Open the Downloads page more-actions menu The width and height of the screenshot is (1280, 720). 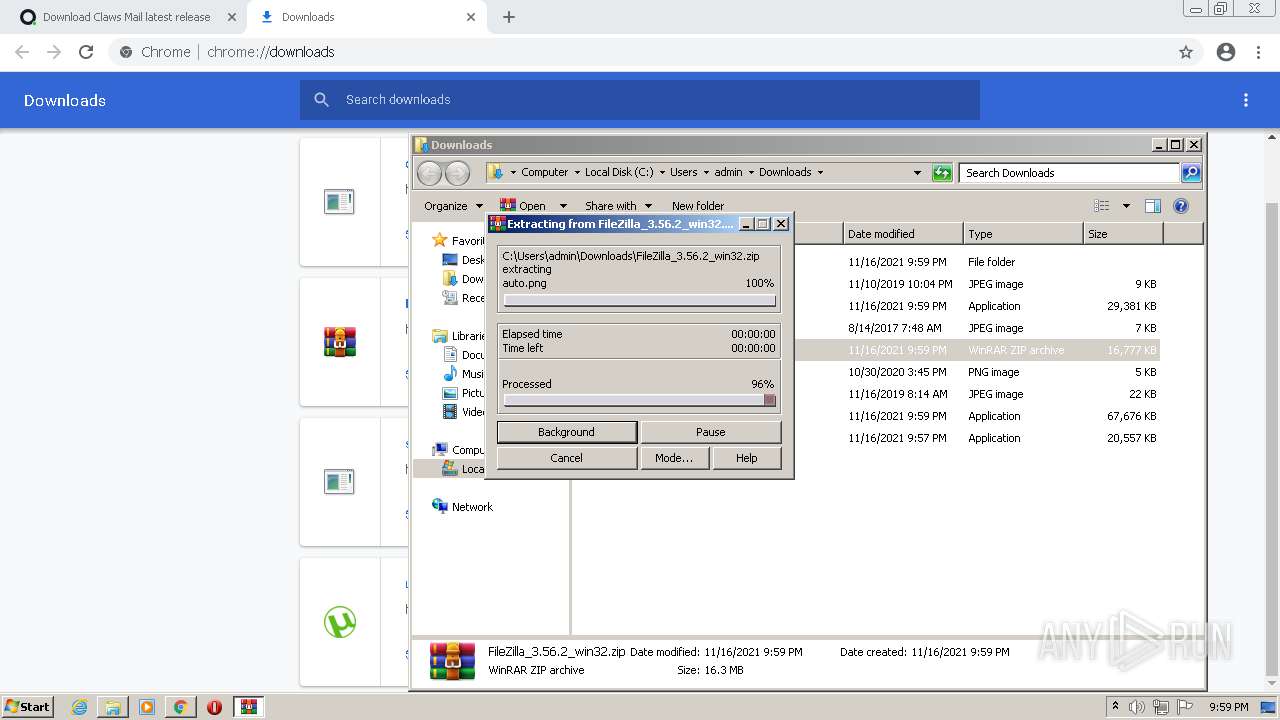click(x=1246, y=100)
